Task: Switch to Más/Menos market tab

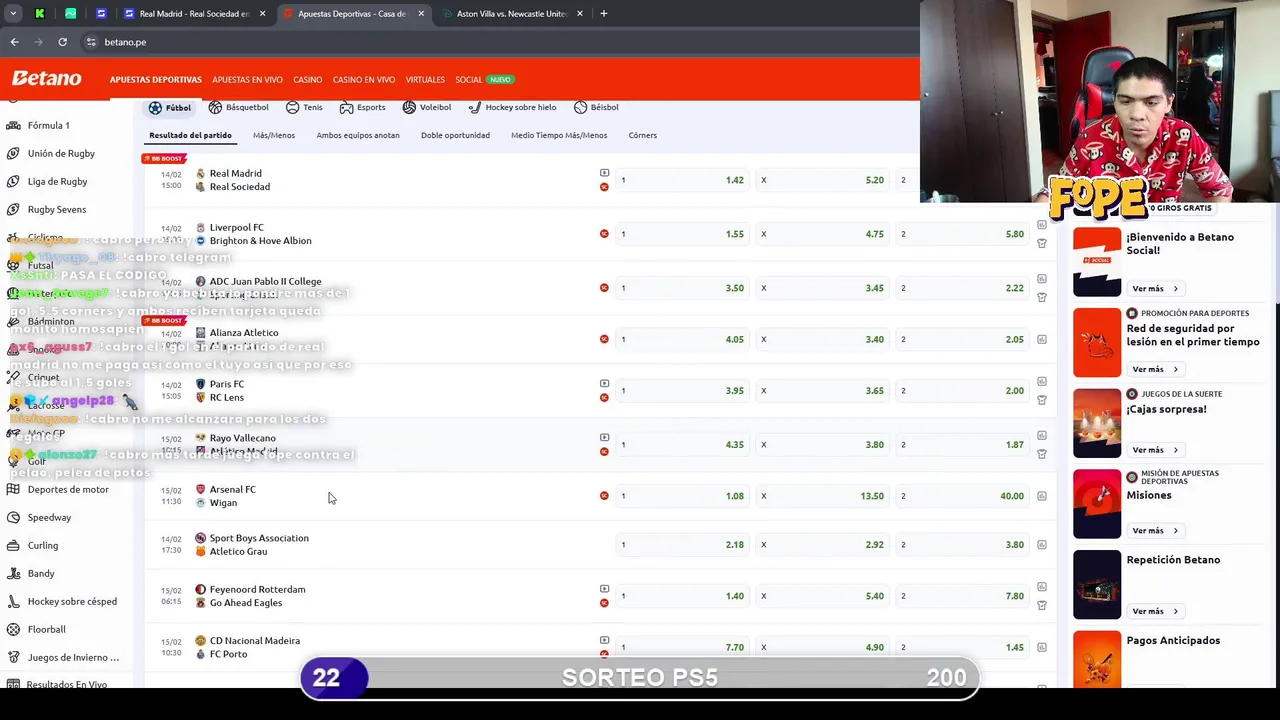Action: (x=274, y=135)
